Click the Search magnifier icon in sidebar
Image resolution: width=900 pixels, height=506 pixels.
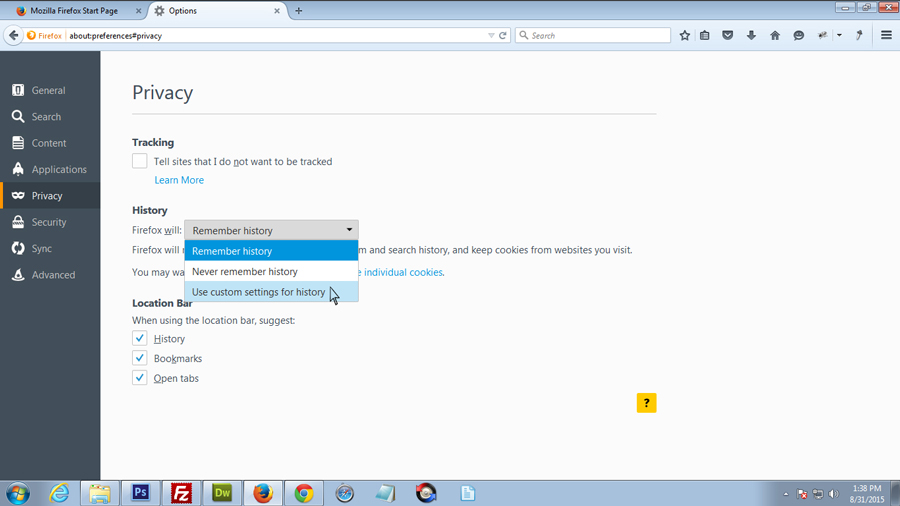pos(18,116)
